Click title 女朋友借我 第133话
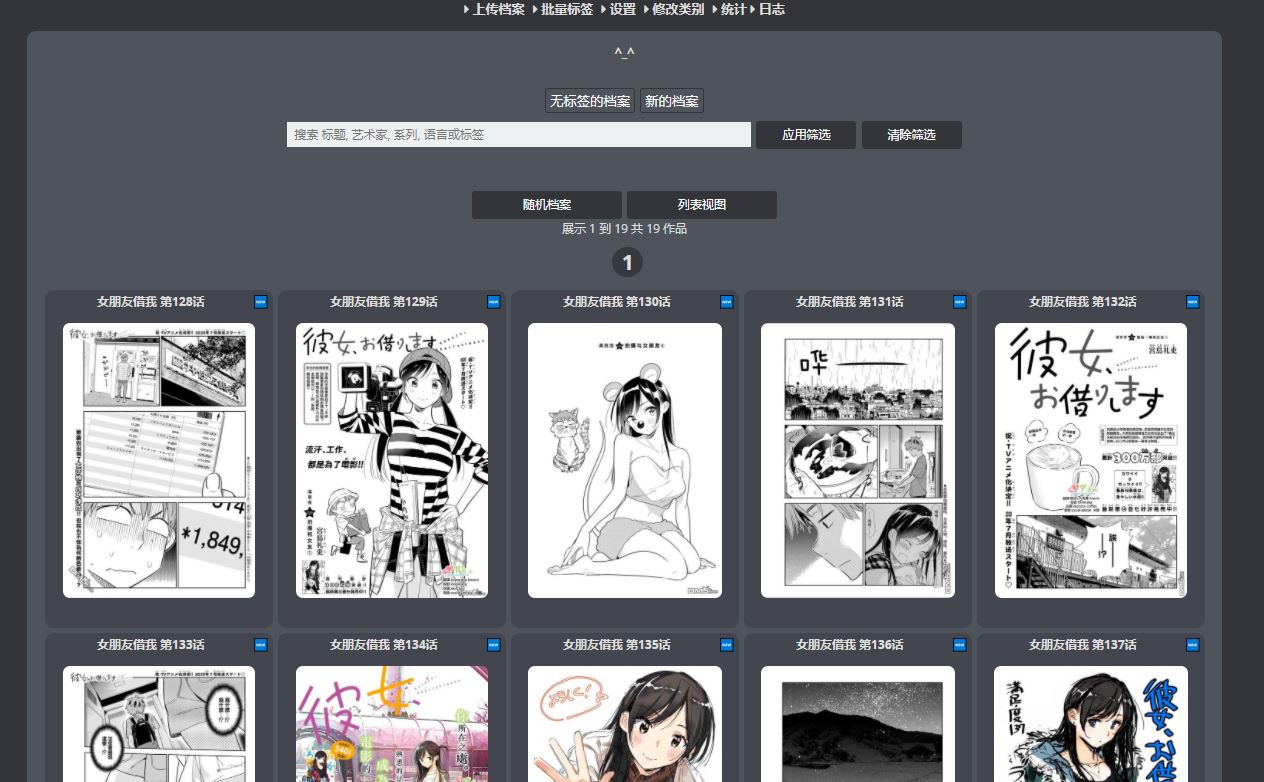Screen dimensions: 1264x782 [150, 645]
